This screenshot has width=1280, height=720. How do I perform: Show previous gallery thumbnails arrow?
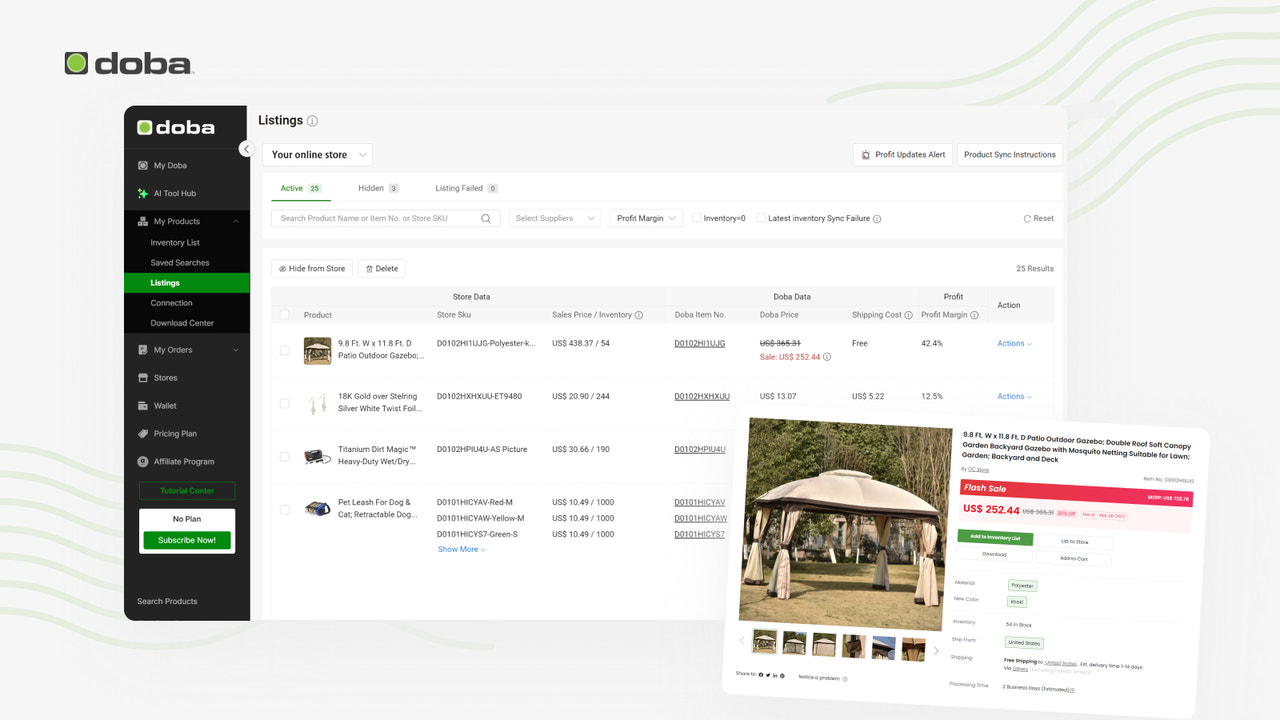(x=741, y=640)
